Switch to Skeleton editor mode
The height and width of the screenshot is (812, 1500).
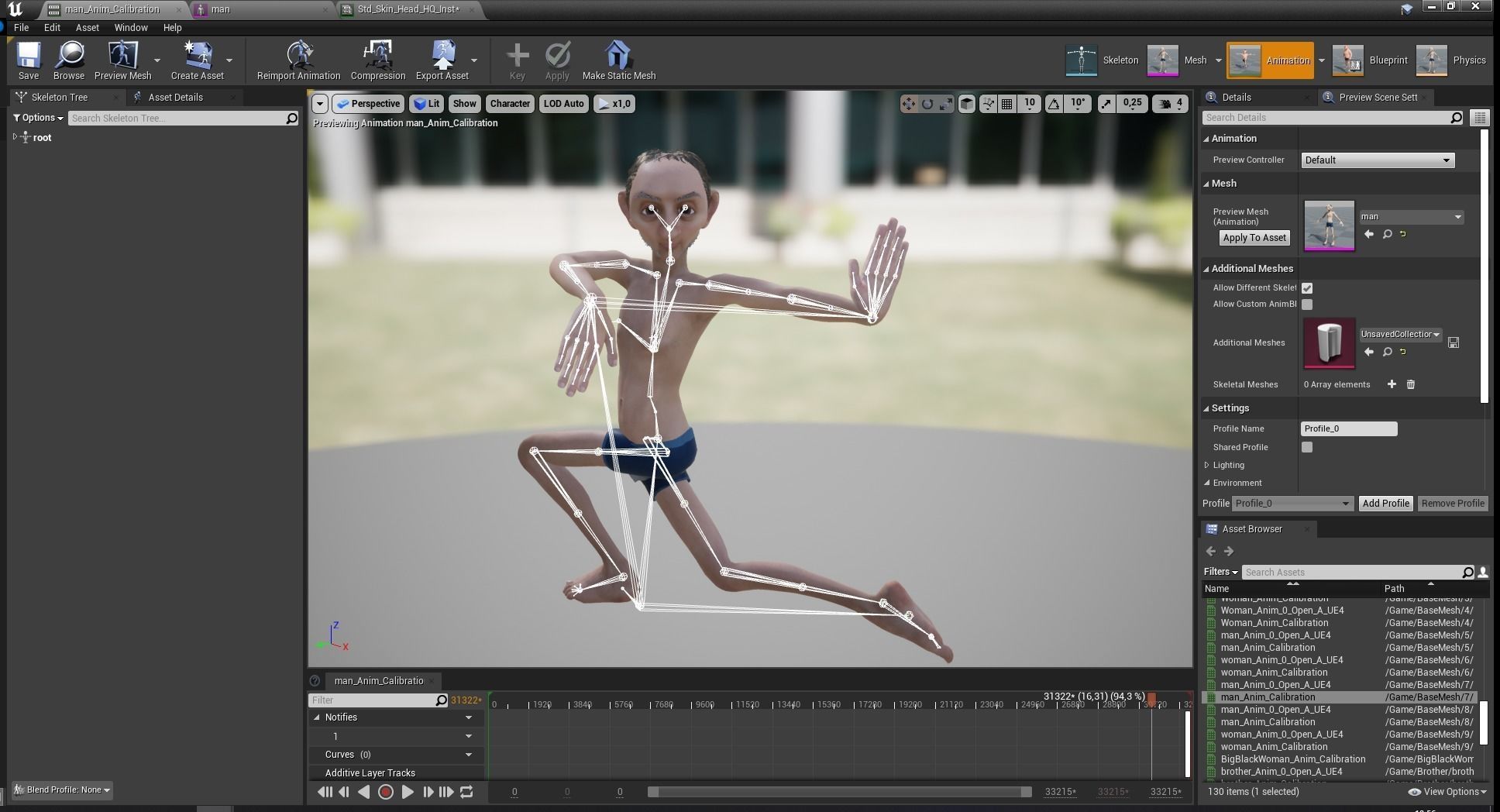click(x=1103, y=60)
